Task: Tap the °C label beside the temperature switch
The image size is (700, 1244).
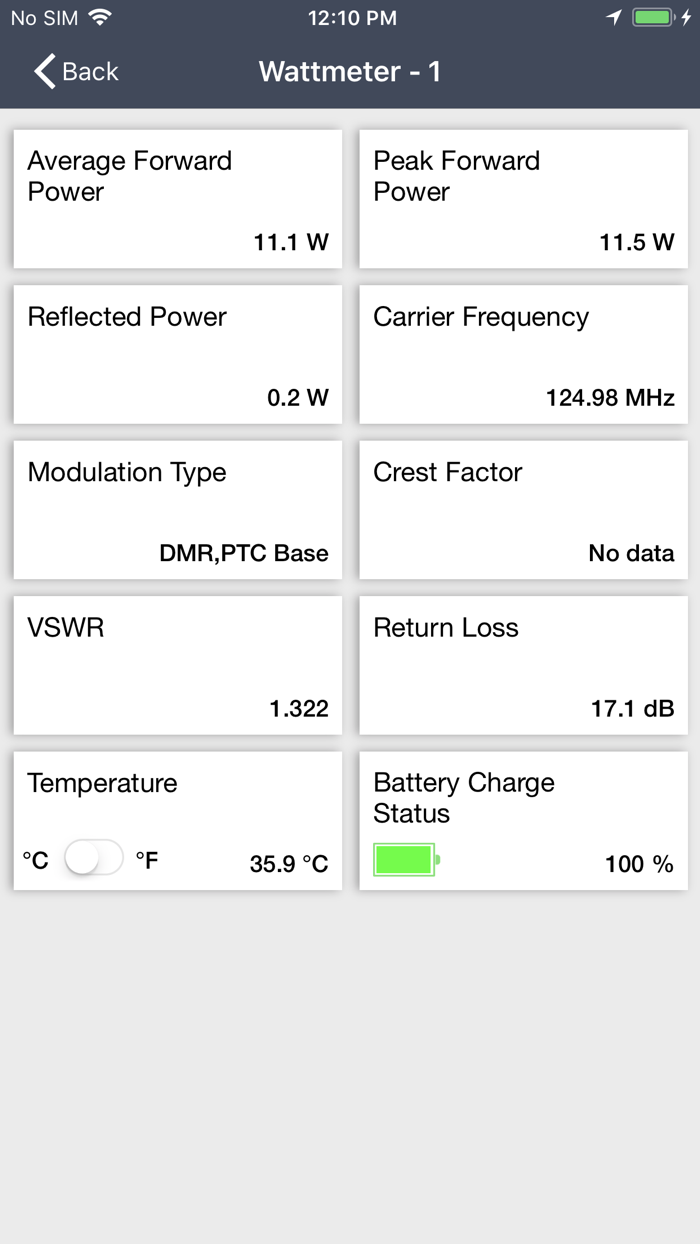Action: pyautogui.click(x=34, y=857)
